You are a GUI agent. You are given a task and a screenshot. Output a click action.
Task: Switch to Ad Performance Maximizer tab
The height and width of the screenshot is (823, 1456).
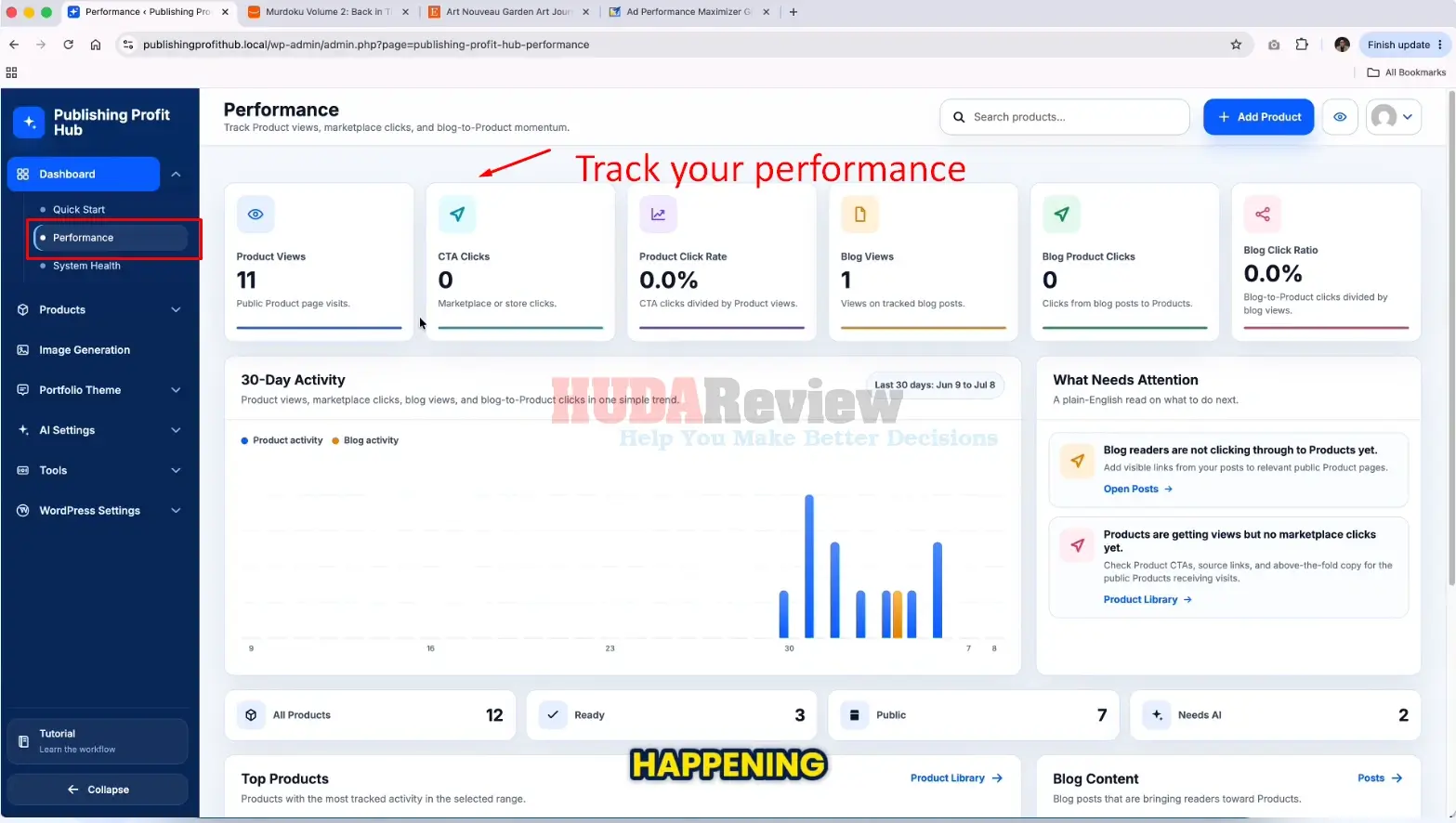688,12
